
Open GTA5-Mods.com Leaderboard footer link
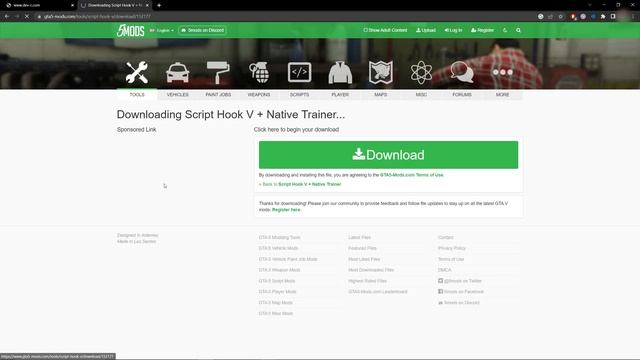378,292
